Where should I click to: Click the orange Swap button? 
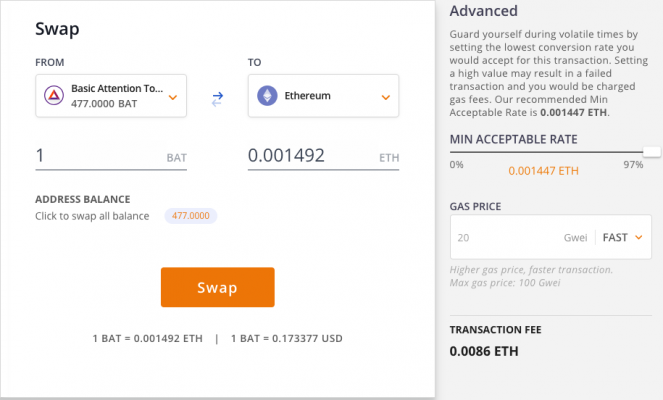click(x=218, y=287)
